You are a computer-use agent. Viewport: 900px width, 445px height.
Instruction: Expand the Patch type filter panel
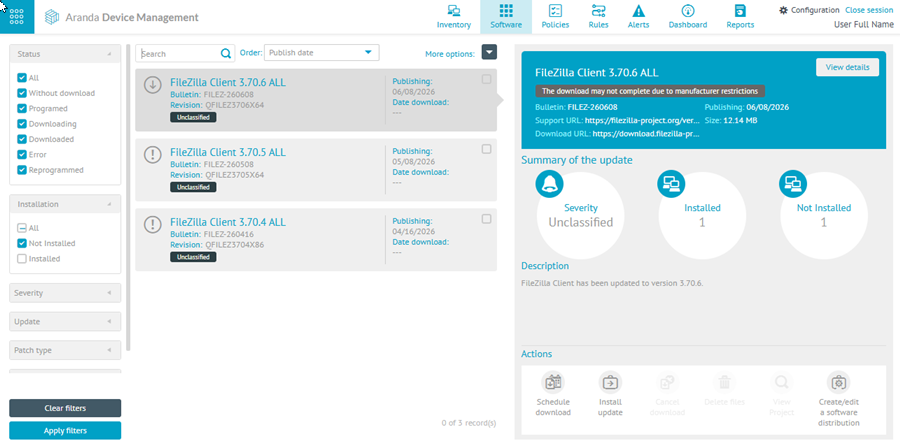coord(65,350)
